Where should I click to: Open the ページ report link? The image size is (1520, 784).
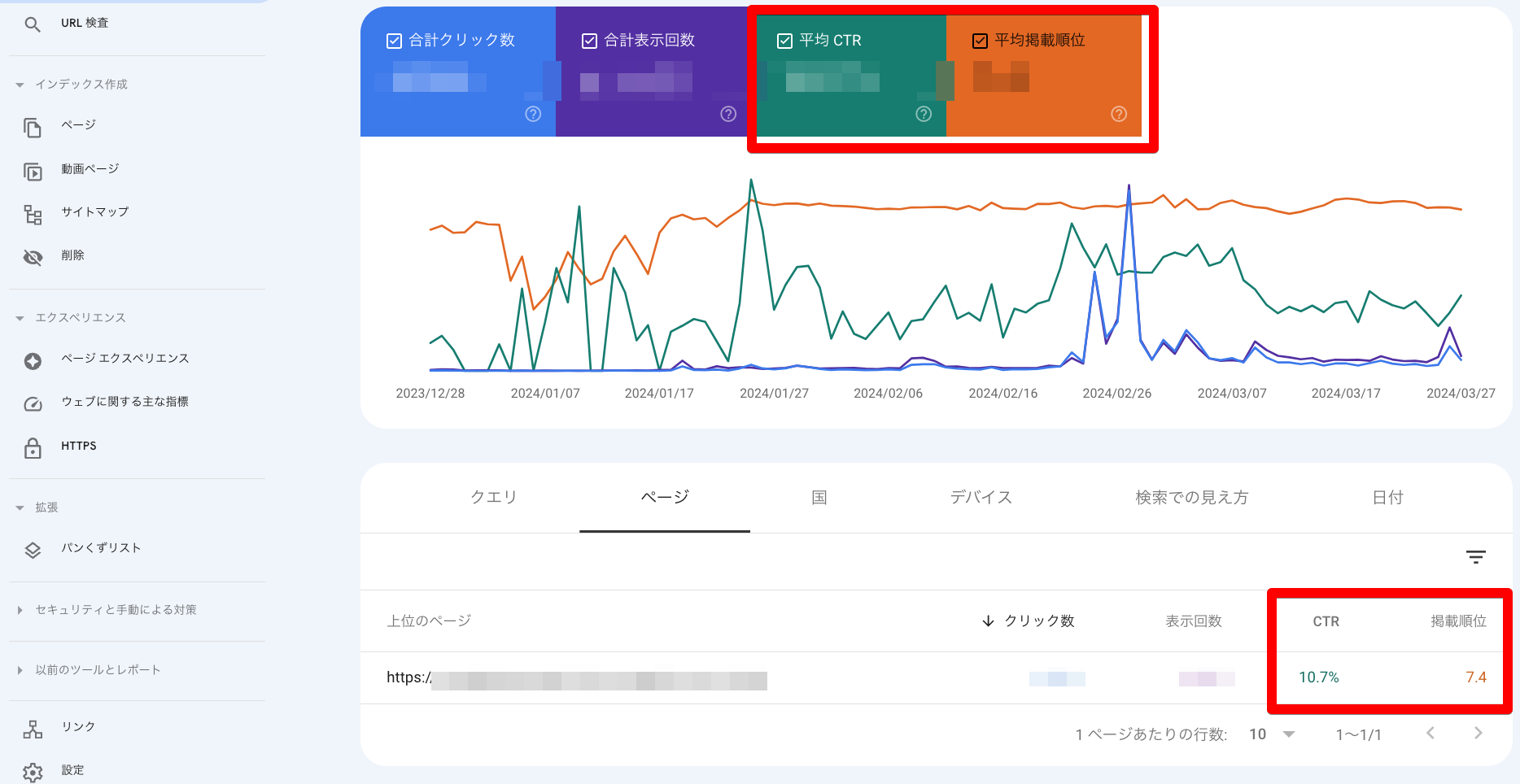(x=78, y=125)
